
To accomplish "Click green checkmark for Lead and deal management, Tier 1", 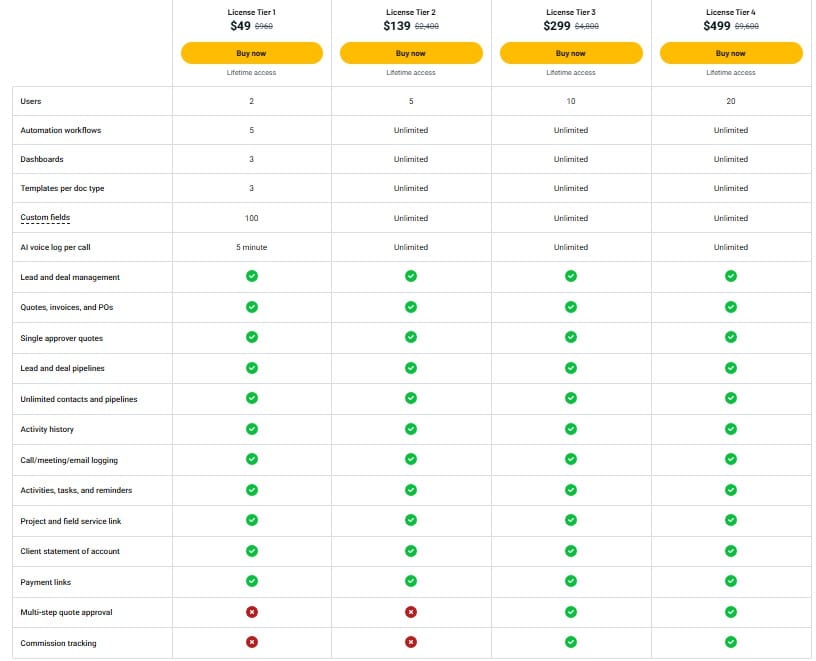I will point(251,277).
